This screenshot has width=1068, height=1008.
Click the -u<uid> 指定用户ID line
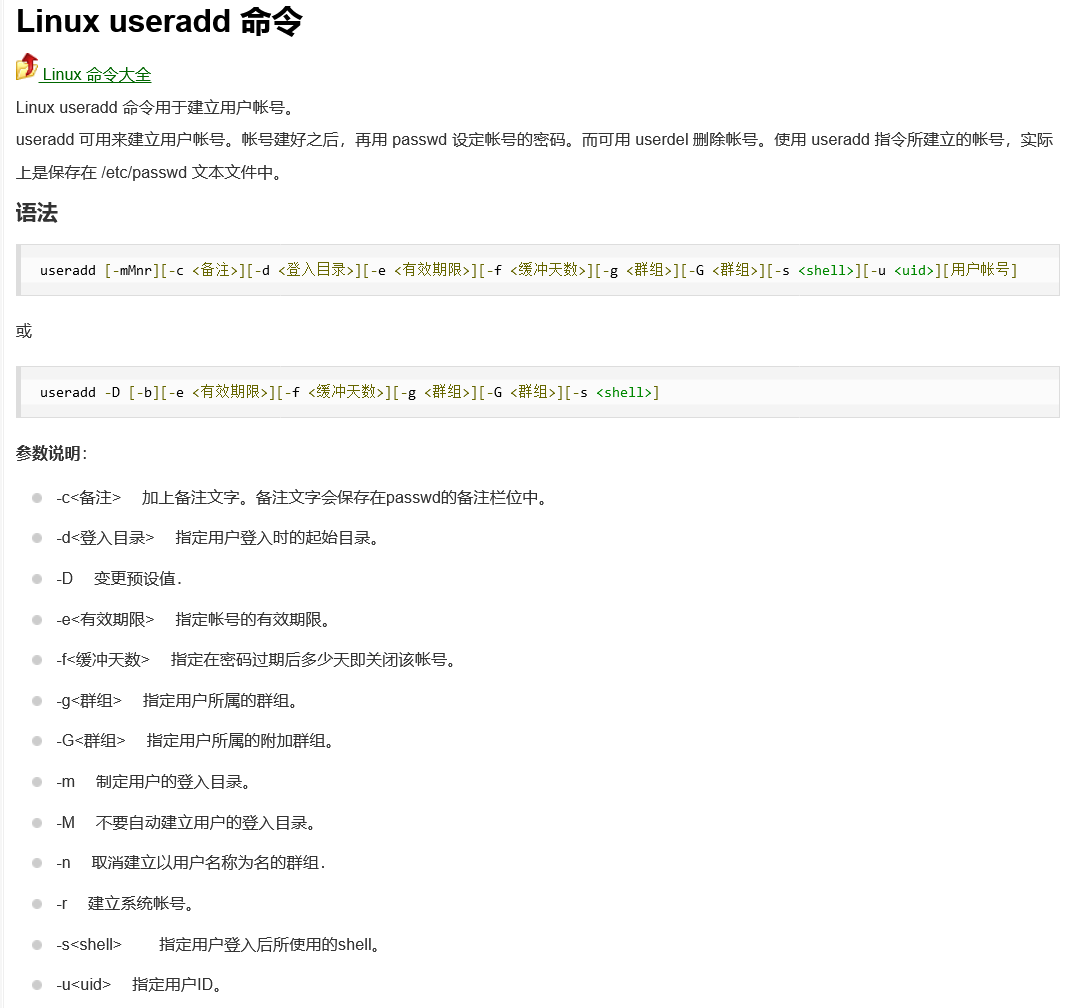[139, 985]
